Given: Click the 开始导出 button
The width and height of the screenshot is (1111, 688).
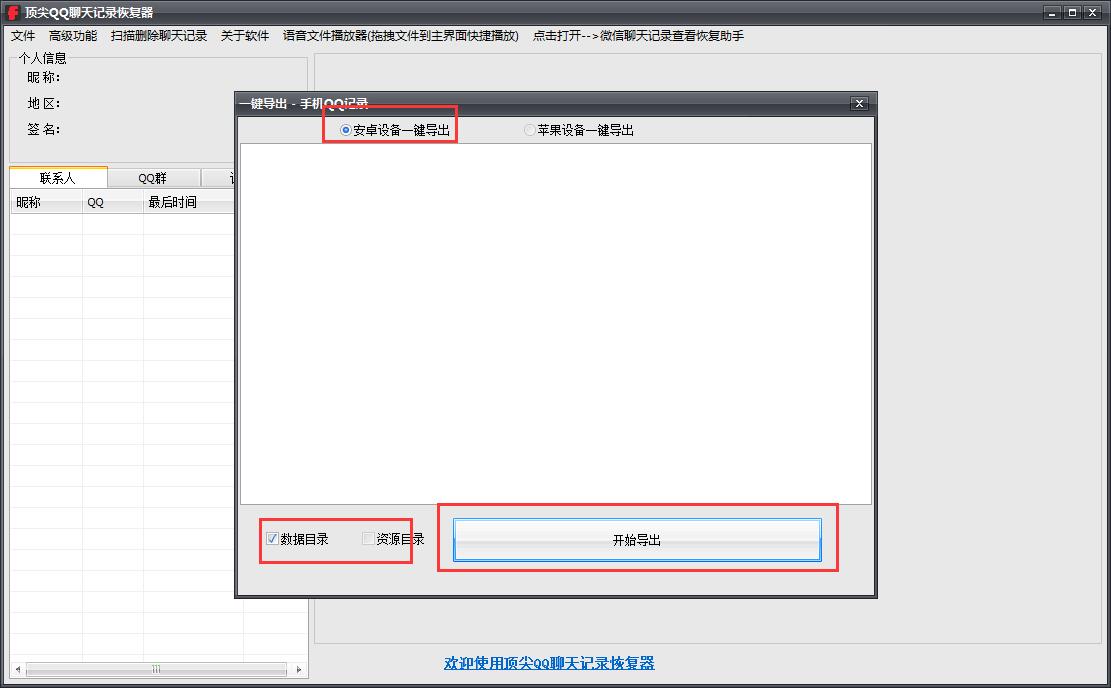Looking at the screenshot, I should [x=637, y=540].
